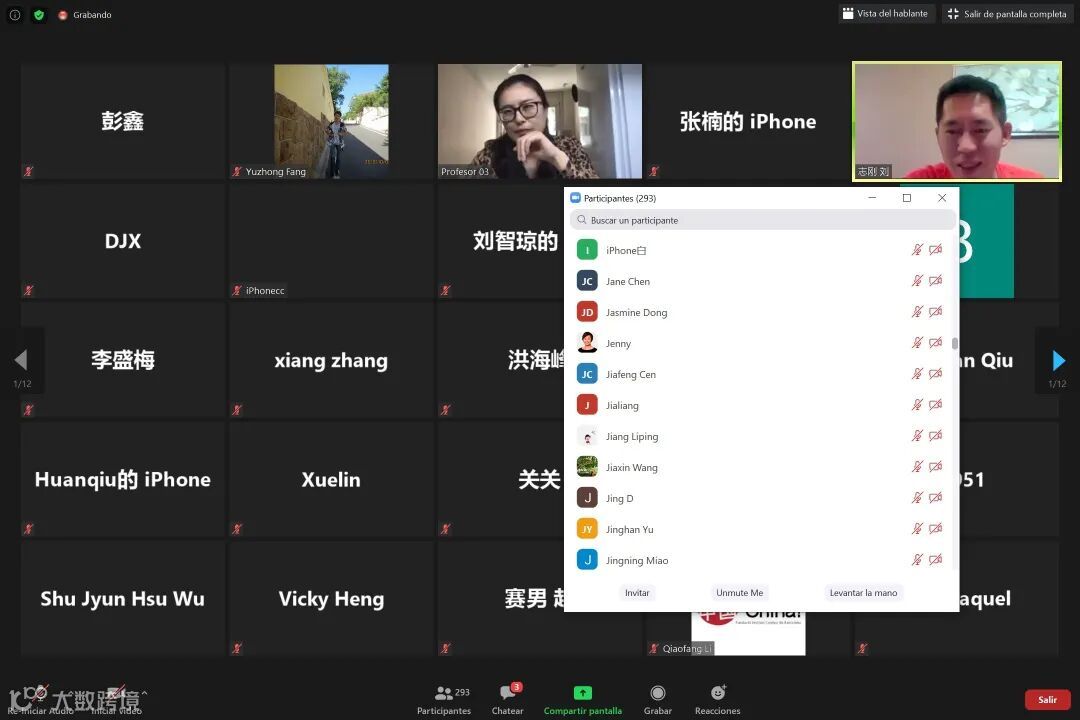Viewport: 1080px width, 720px height.
Task: Click camera-off icon for Jiaxin Wang
Action: coord(935,467)
